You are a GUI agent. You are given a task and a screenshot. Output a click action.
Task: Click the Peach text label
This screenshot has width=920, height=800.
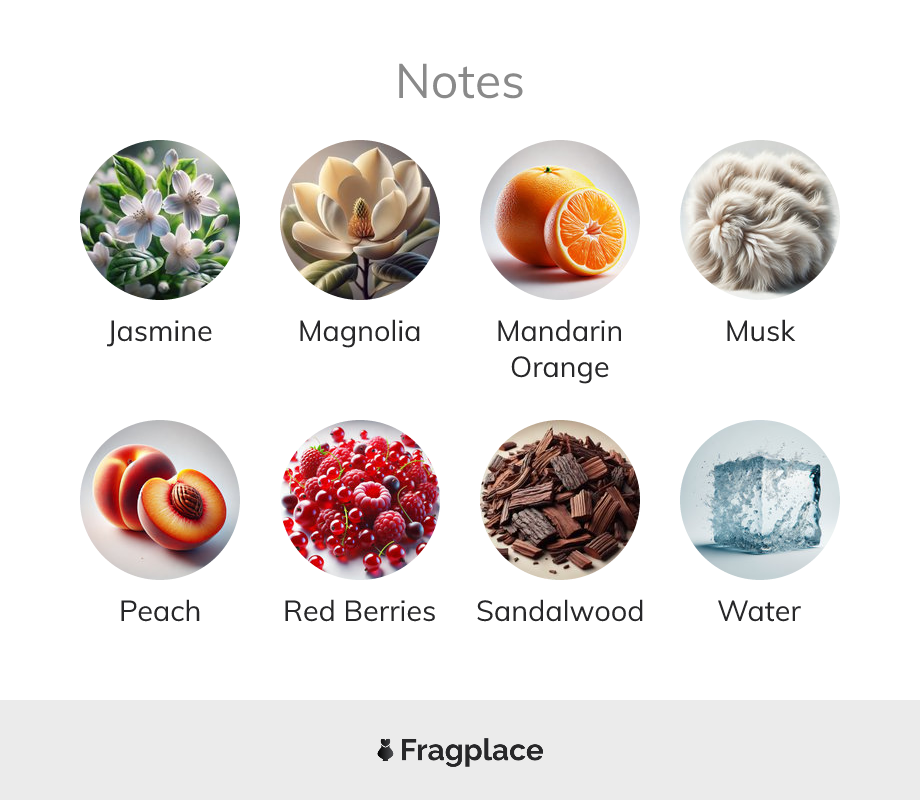(x=160, y=611)
